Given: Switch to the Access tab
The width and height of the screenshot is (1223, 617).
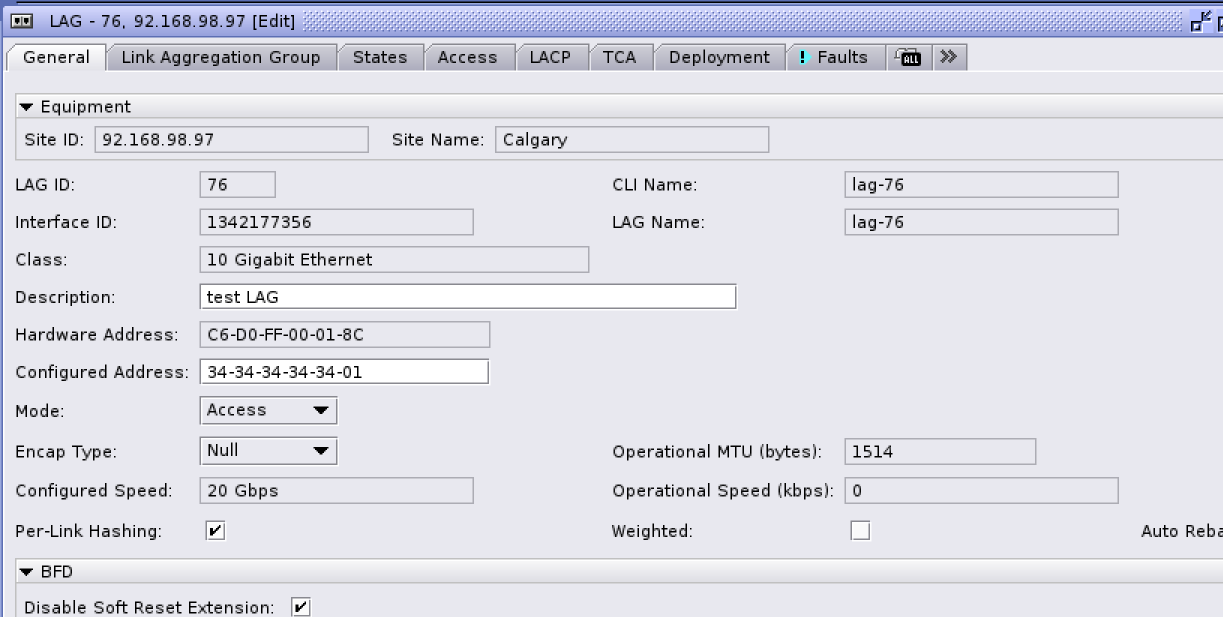Looking at the screenshot, I should (467, 58).
